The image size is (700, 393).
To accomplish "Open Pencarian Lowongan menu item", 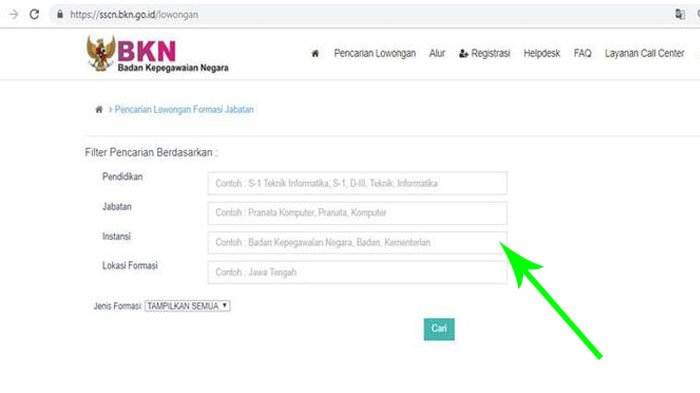I will tap(375, 54).
